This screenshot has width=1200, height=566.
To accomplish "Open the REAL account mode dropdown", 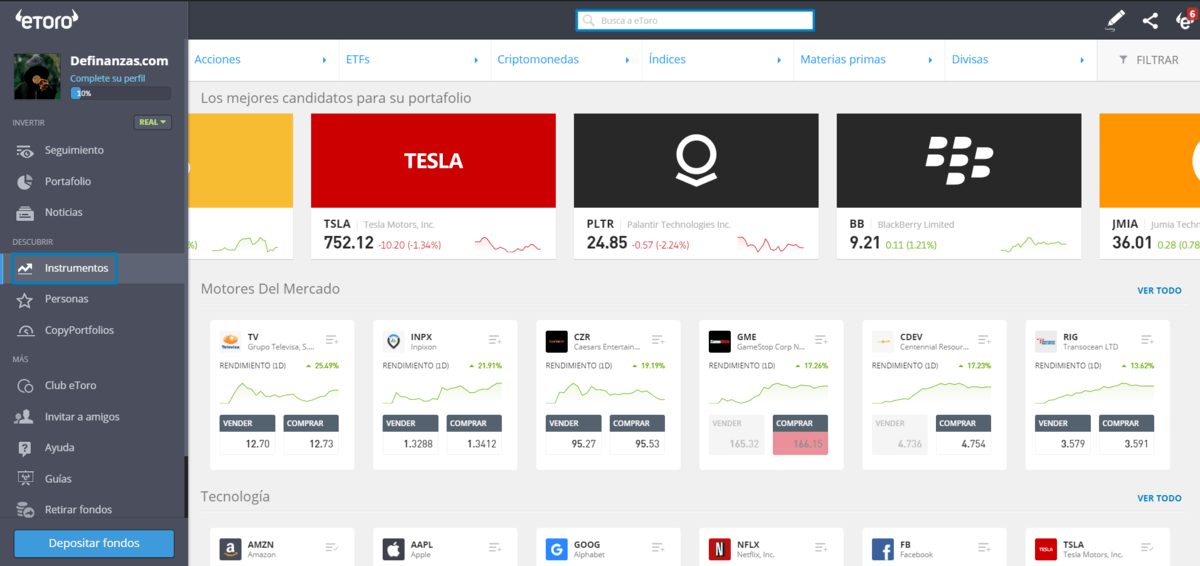I will 153,122.
